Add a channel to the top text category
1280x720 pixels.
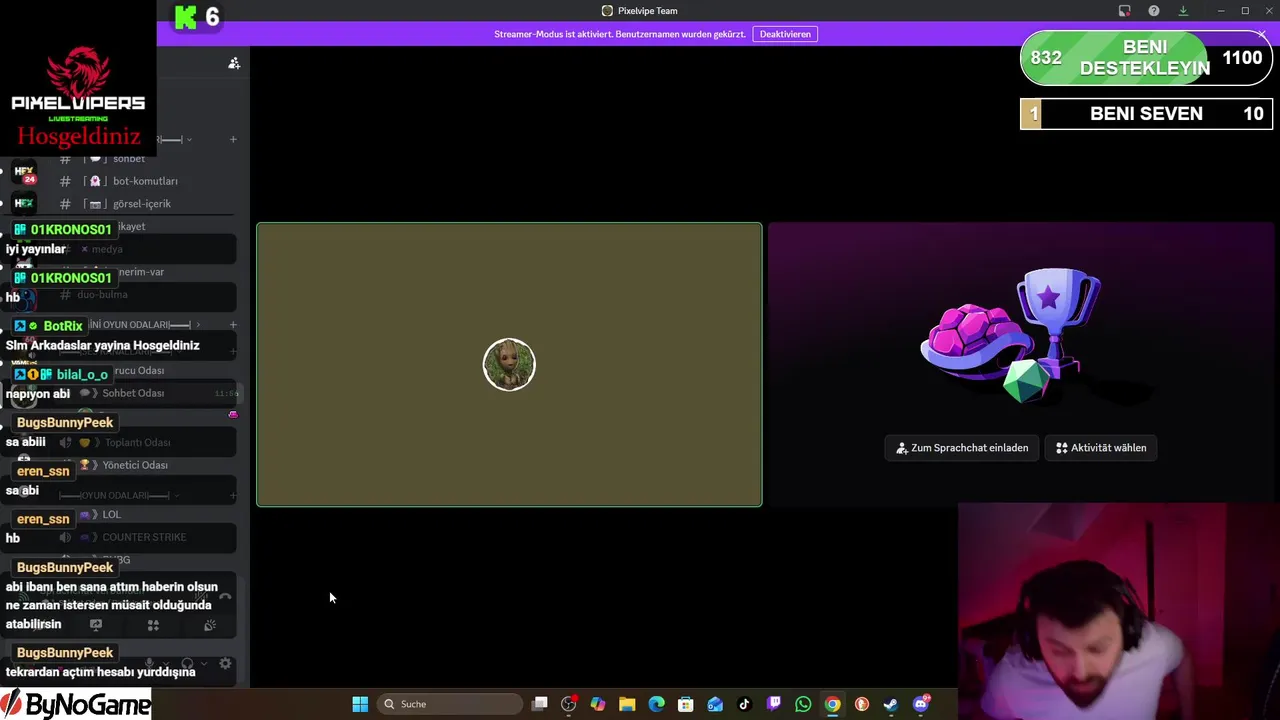coord(233,139)
